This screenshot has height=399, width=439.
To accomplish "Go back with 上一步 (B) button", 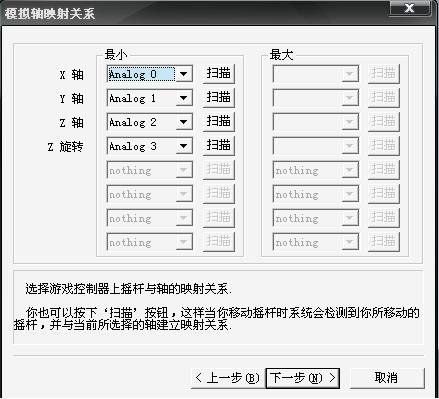I will point(228,378).
